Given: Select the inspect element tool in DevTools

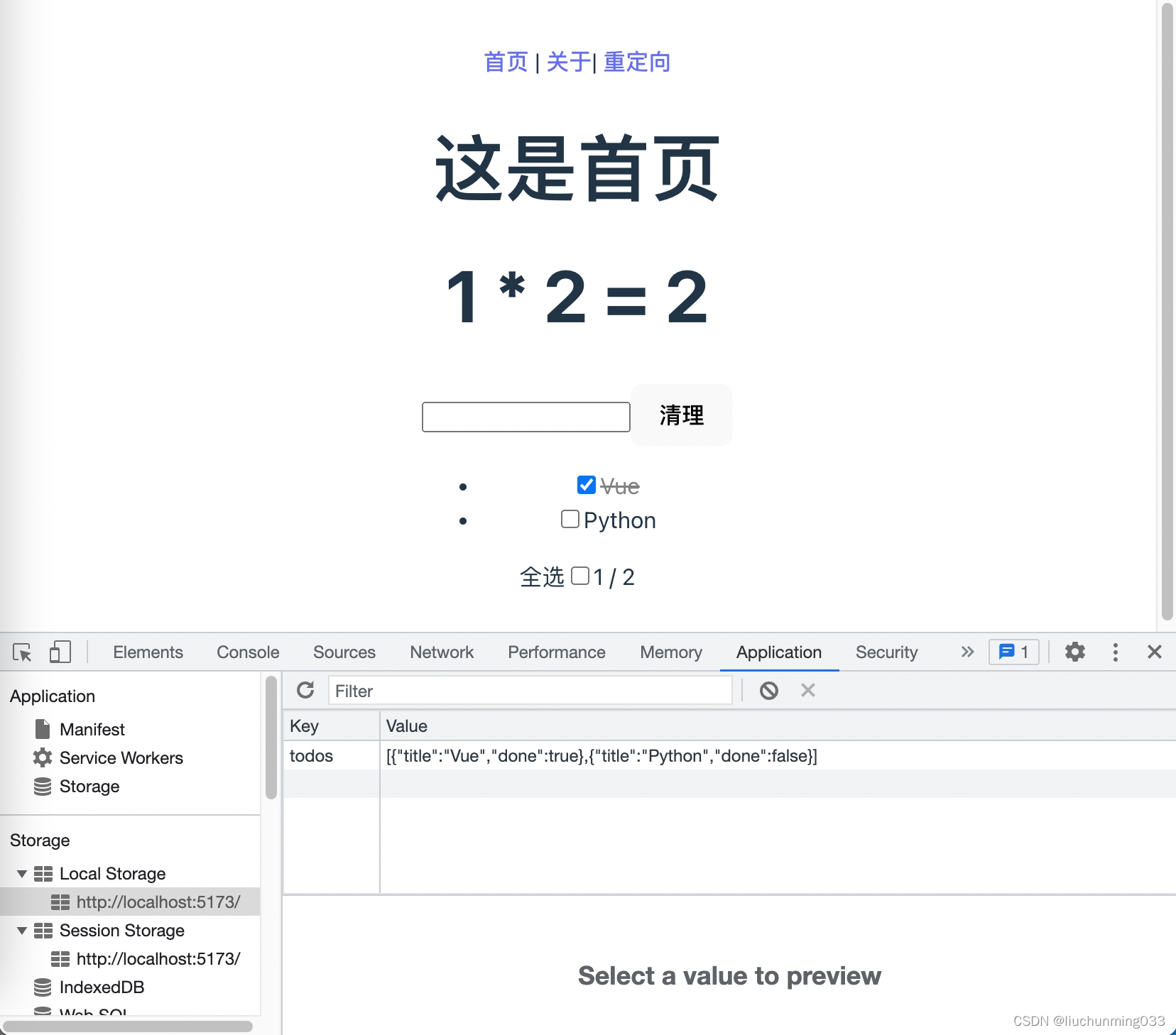Looking at the screenshot, I should 22,652.
